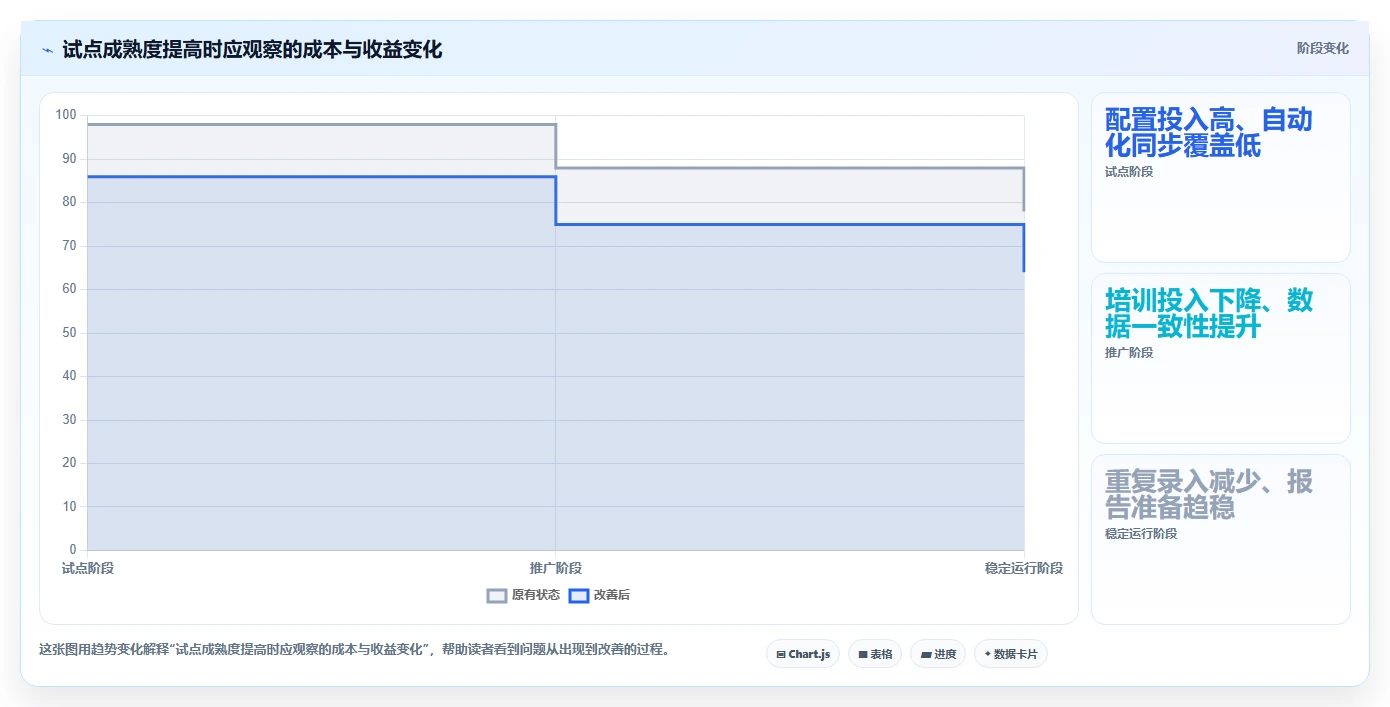Click the y-axis value 50

[x=69, y=333]
